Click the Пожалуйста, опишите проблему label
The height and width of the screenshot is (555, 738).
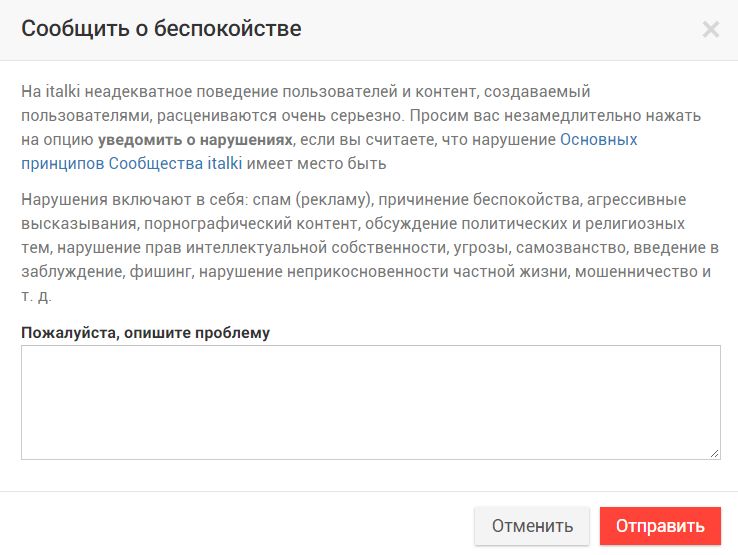point(145,333)
